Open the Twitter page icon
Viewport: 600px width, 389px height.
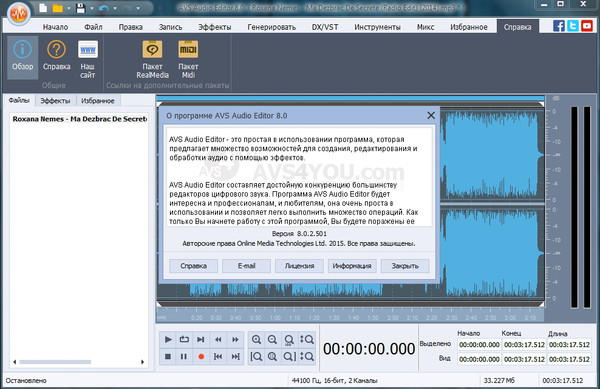[573, 26]
